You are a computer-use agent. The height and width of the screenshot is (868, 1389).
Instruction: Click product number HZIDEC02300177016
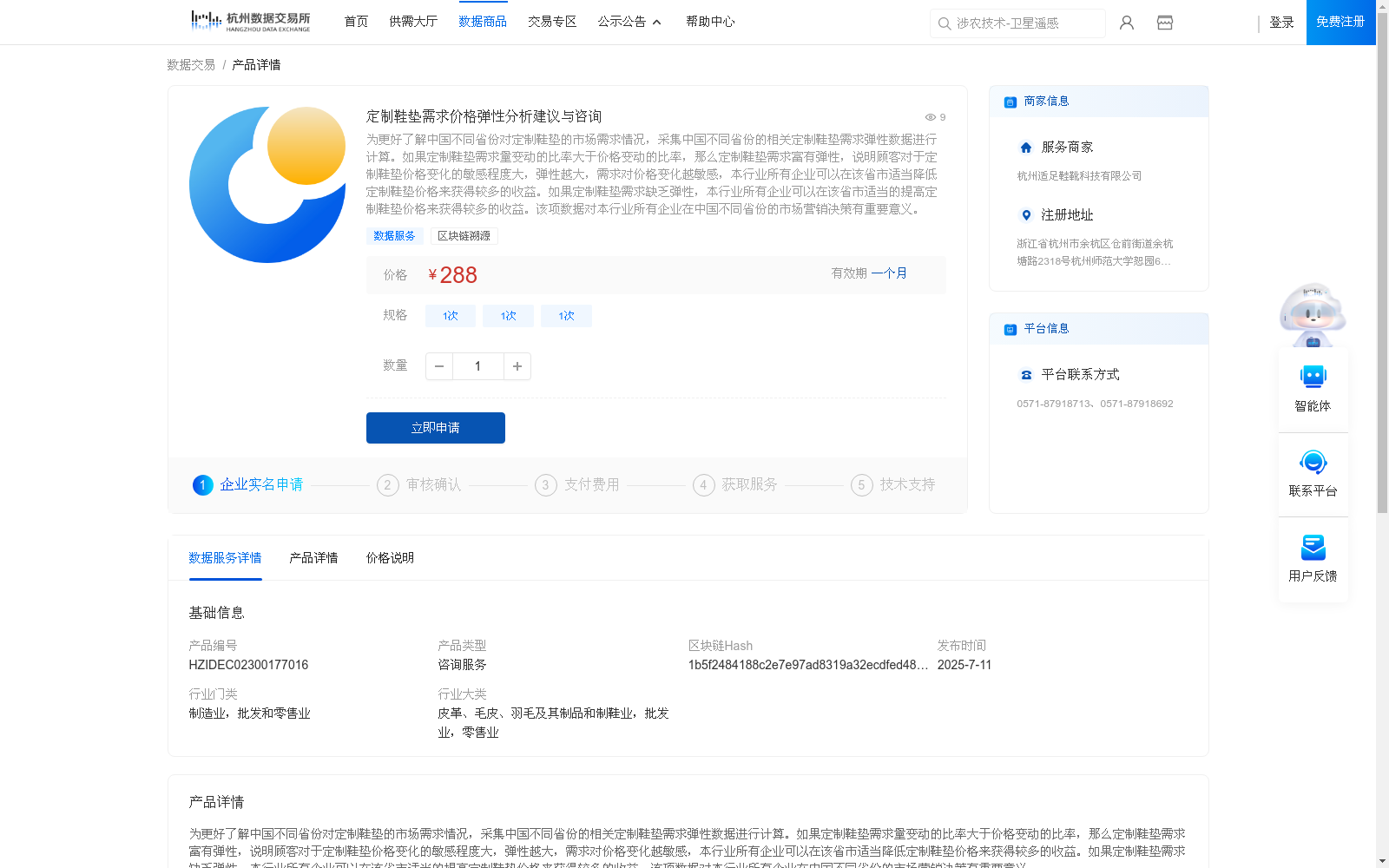[x=248, y=665]
